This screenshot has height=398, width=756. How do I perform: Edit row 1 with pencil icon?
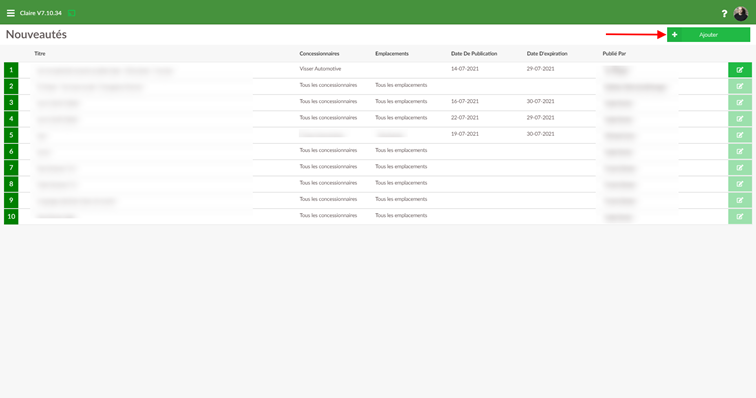pos(740,70)
